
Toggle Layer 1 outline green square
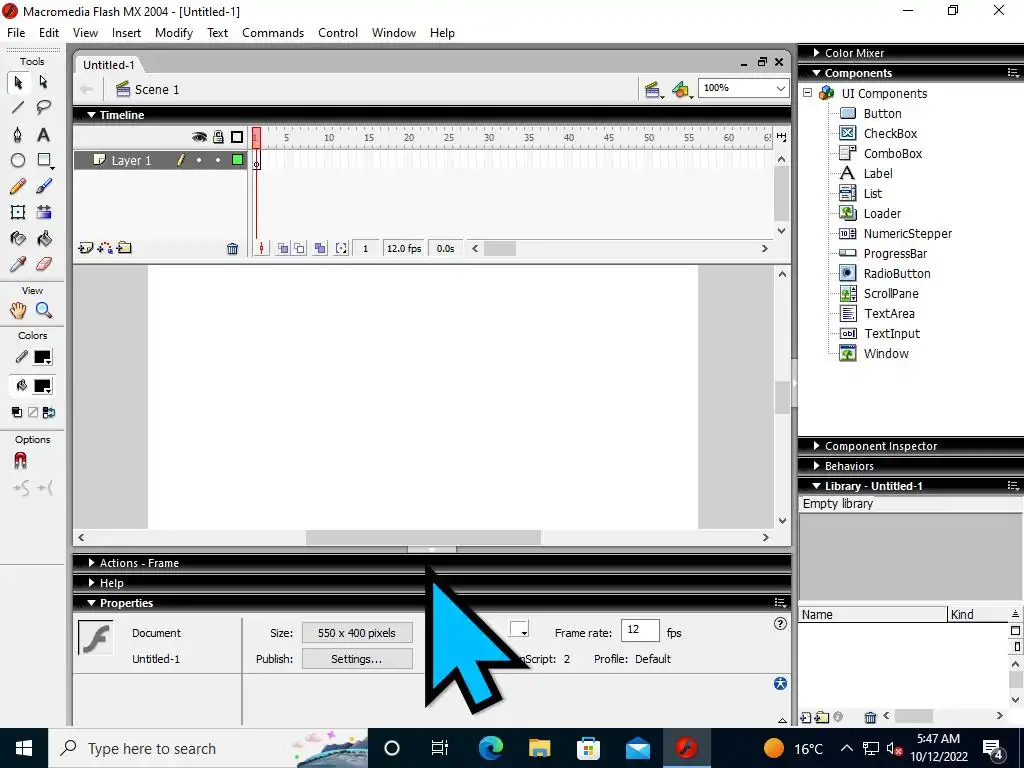click(x=237, y=160)
